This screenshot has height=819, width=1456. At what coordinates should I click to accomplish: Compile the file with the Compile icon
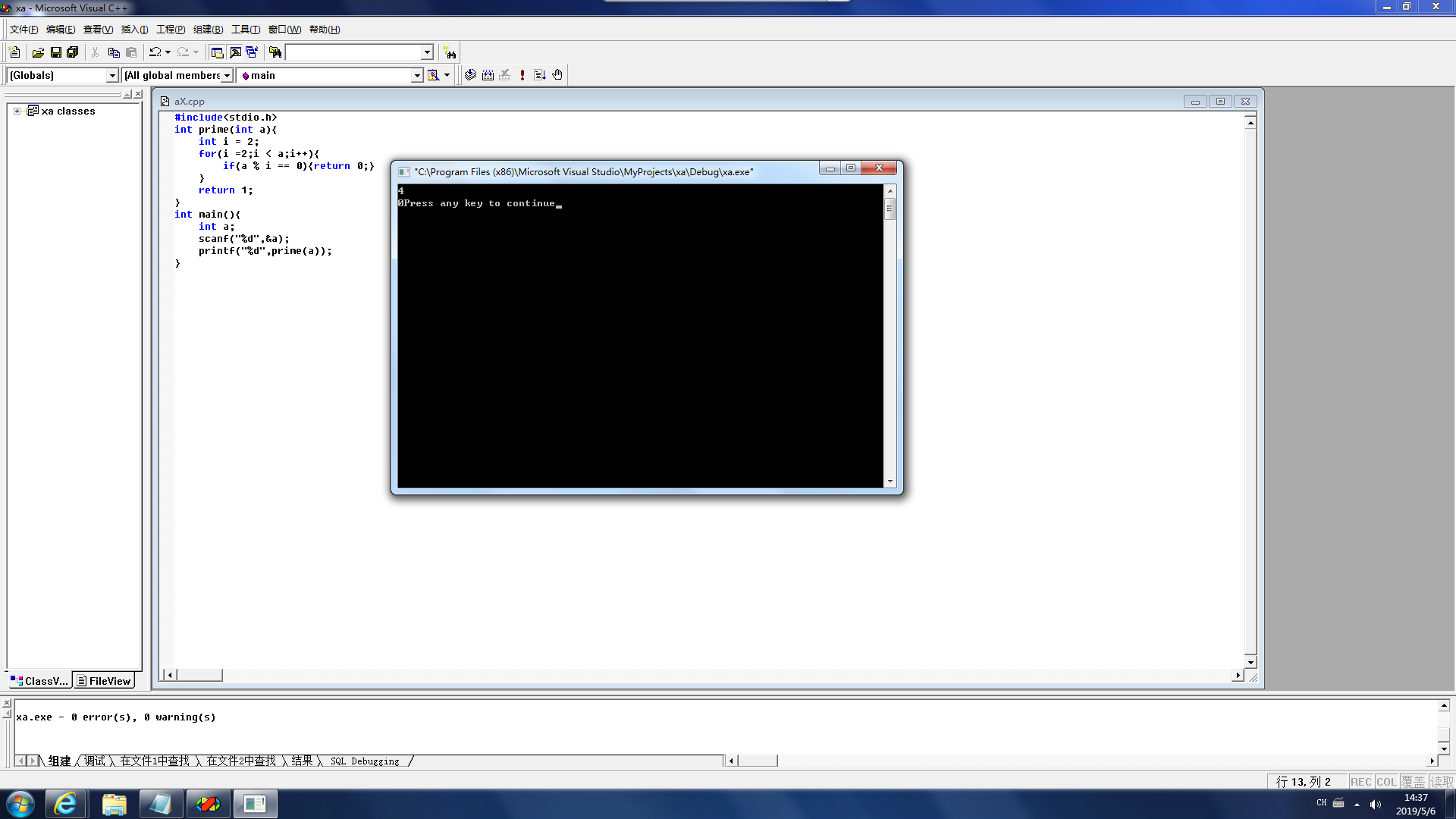coord(470,75)
